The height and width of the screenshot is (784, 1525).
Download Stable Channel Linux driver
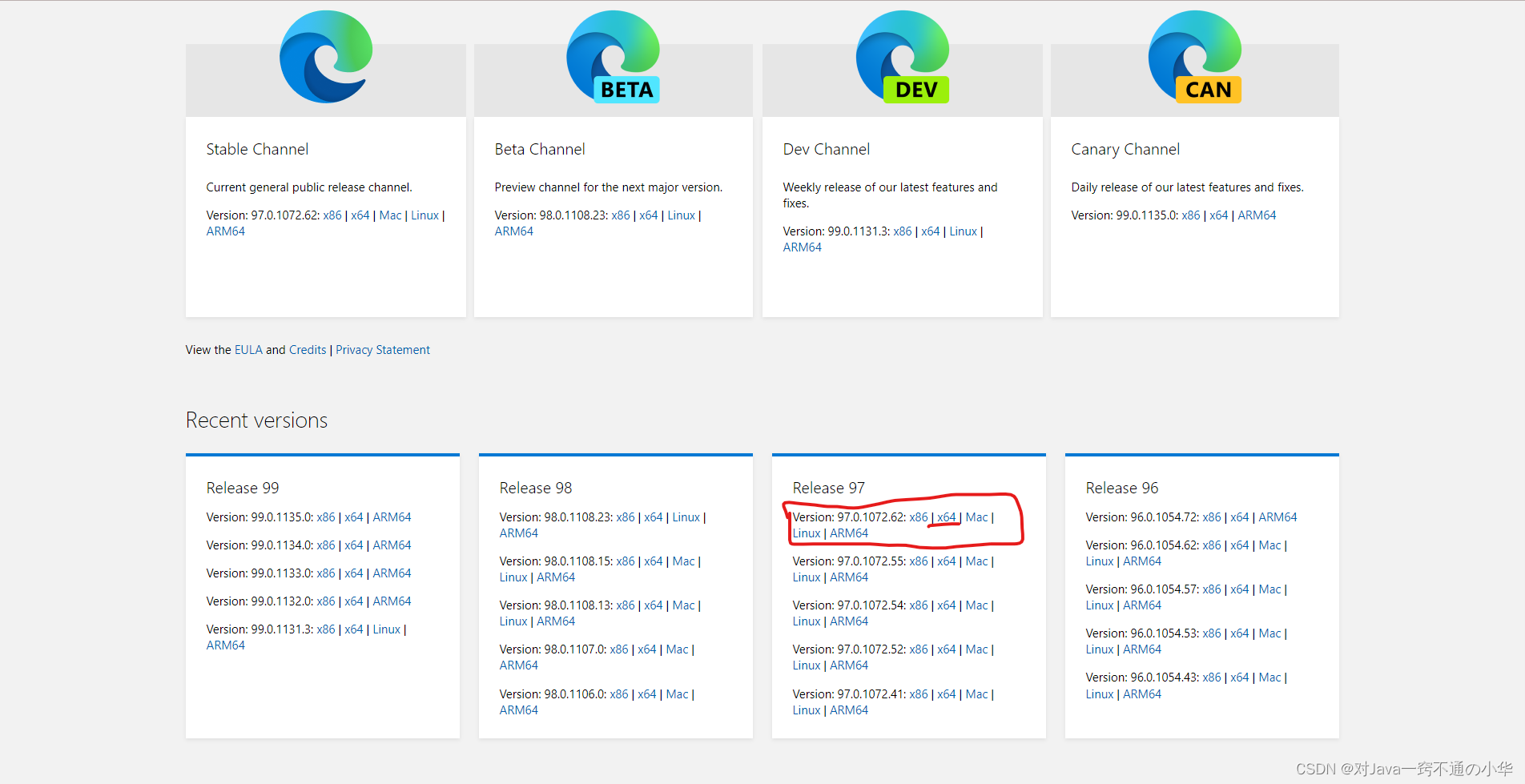pyautogui.click(x=425, y=215)
